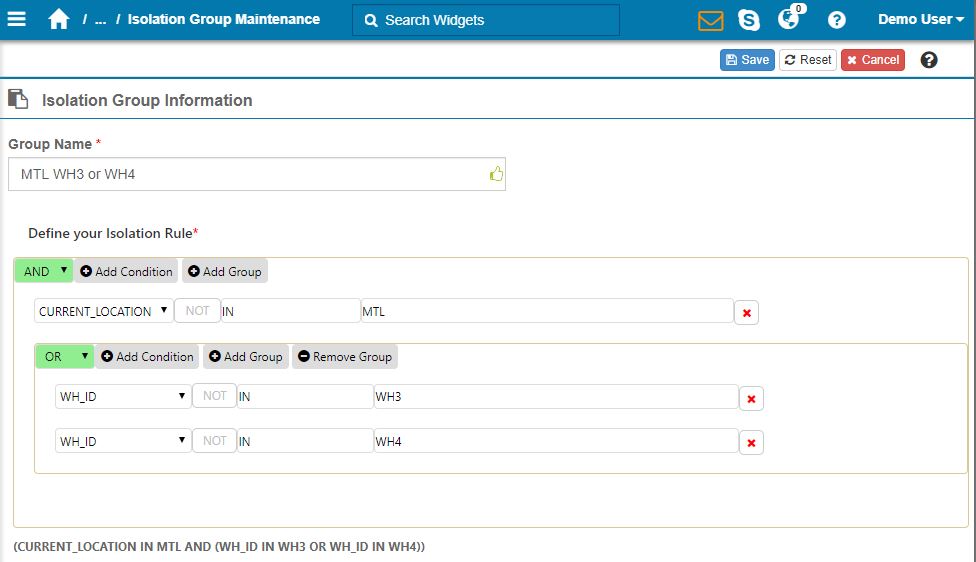Click the Isolation Group Maintenance breadcrumb
Viewport: 976px width, 562px height.
224,20
